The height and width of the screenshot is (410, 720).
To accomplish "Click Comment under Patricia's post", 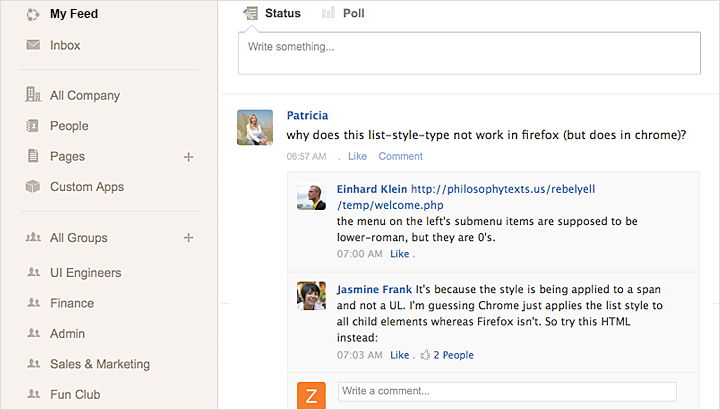I will [400, 156].
